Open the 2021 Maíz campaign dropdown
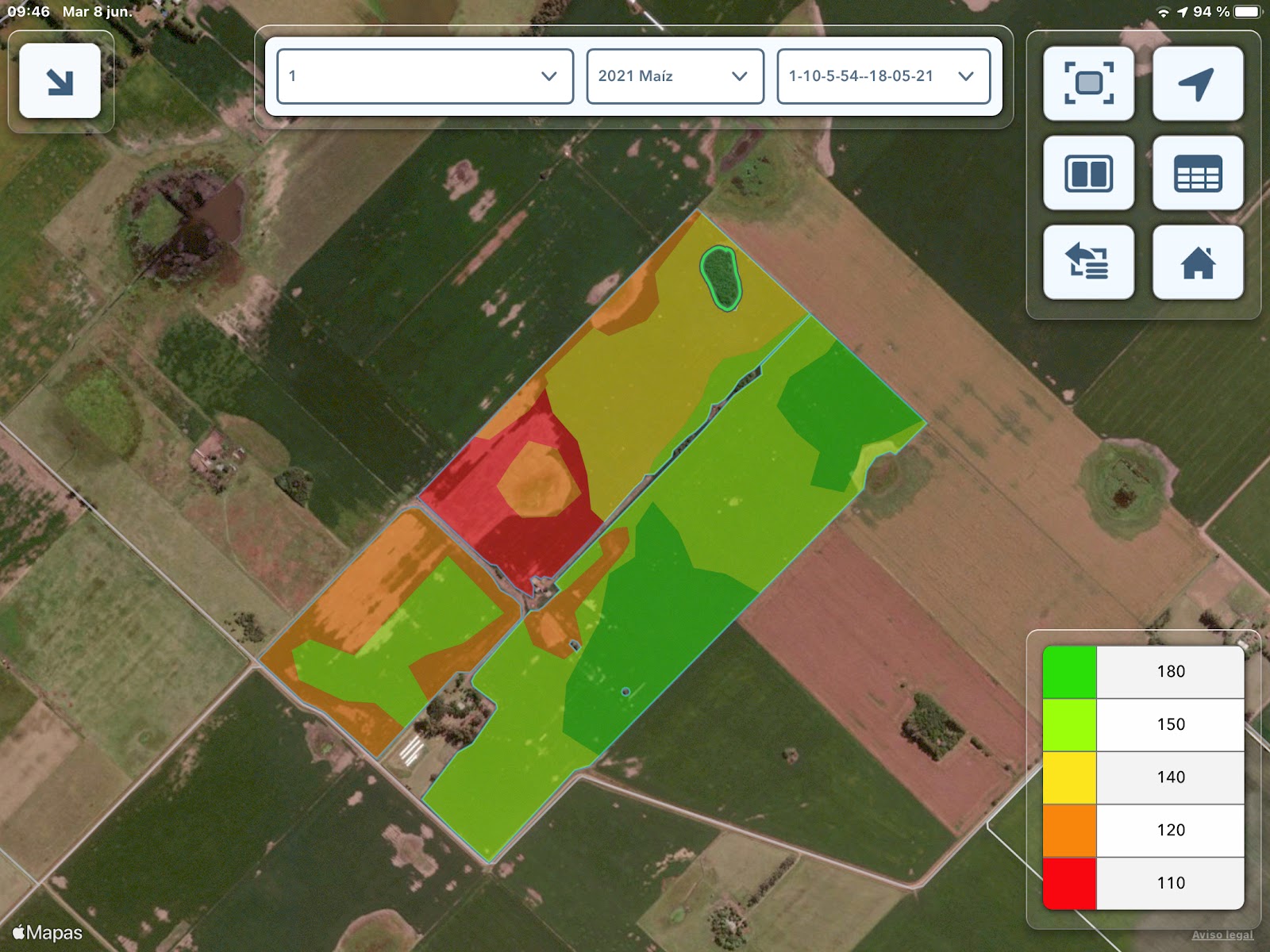 pos(675,76)
